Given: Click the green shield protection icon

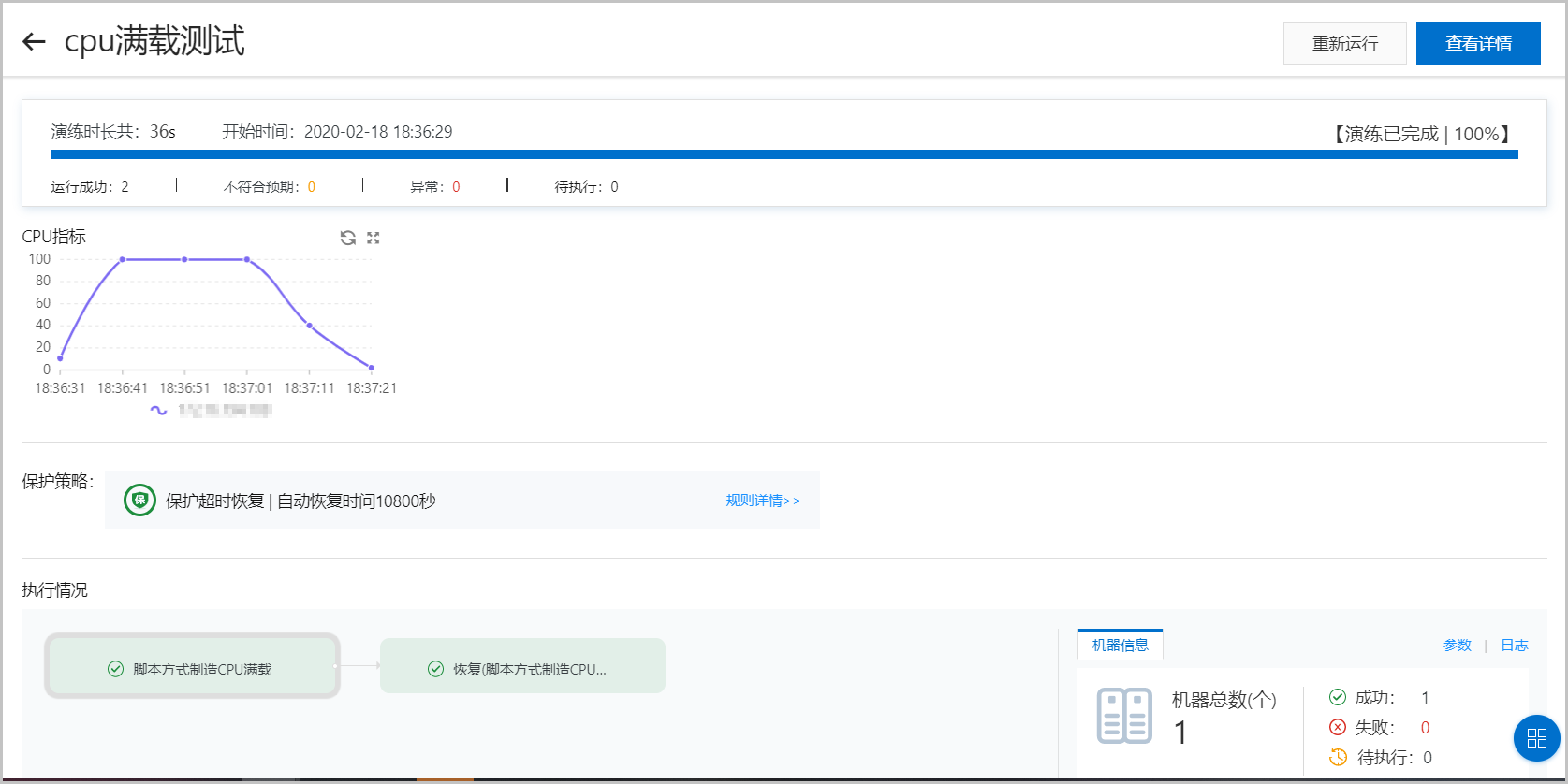Looking at the screenshot, I should [x=139, y=501].
